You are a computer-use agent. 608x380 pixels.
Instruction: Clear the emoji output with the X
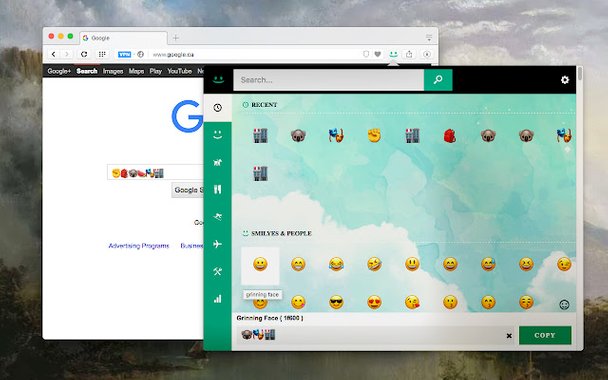click(x=509, y=336)
